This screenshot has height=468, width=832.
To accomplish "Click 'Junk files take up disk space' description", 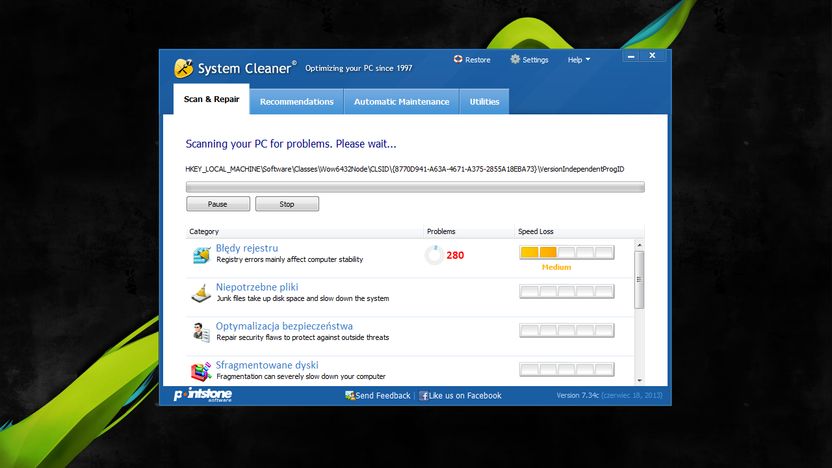I will coord(302,299).
